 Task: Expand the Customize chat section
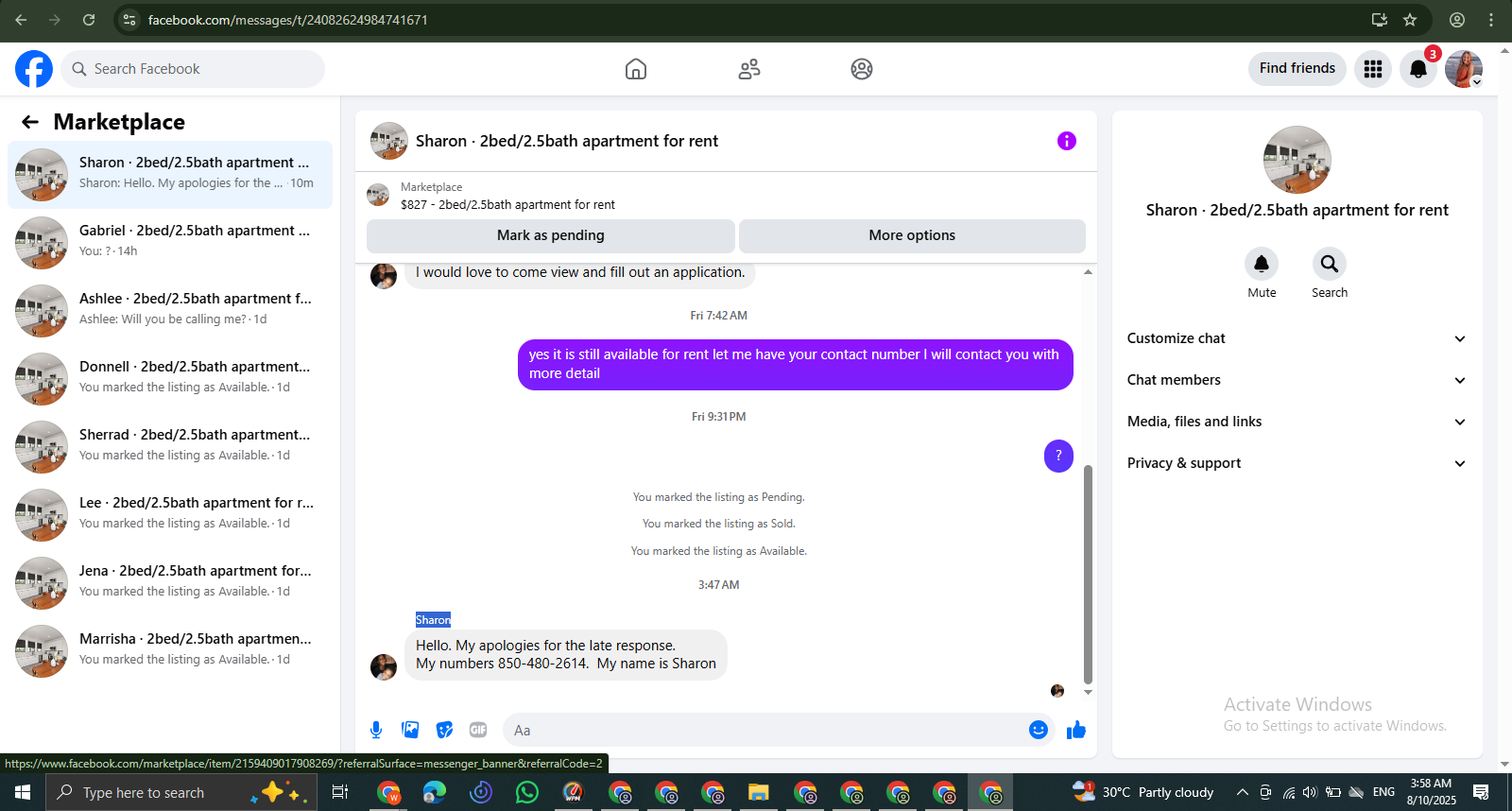pos(1297,338)
